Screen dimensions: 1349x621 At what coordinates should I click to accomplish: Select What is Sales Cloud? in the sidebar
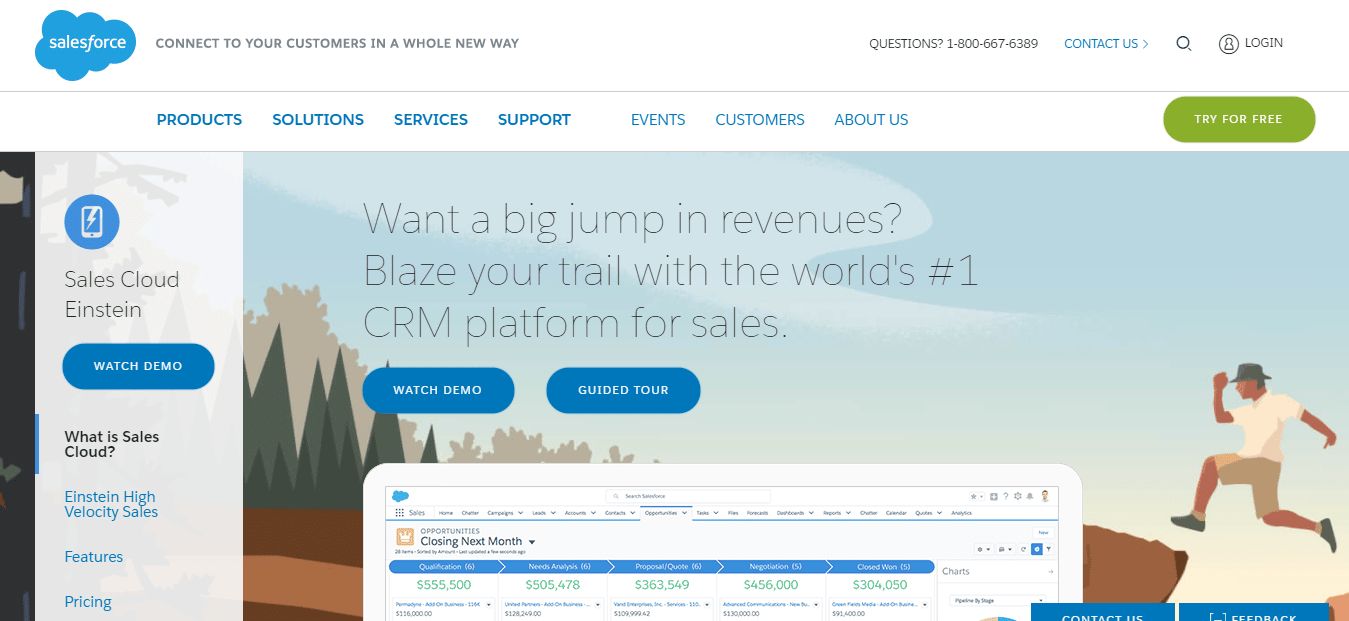[x=112, y=444]
